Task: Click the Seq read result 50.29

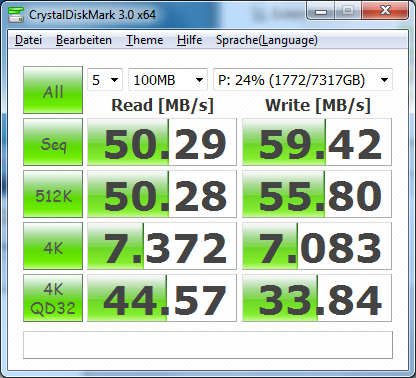Action: 162,142
